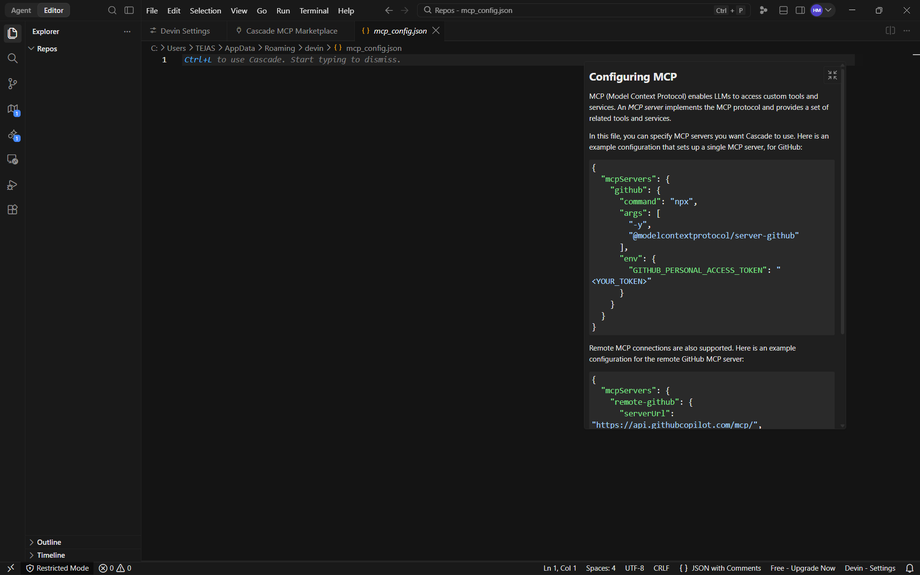The height and width of the screenshot is (575, 920).
Task: Click Devin - Settings in status bar
Action: [x=870, y=568]
